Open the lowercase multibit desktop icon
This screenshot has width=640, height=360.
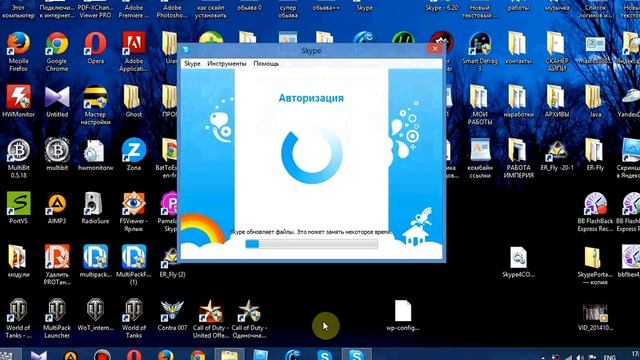(57, 155)
